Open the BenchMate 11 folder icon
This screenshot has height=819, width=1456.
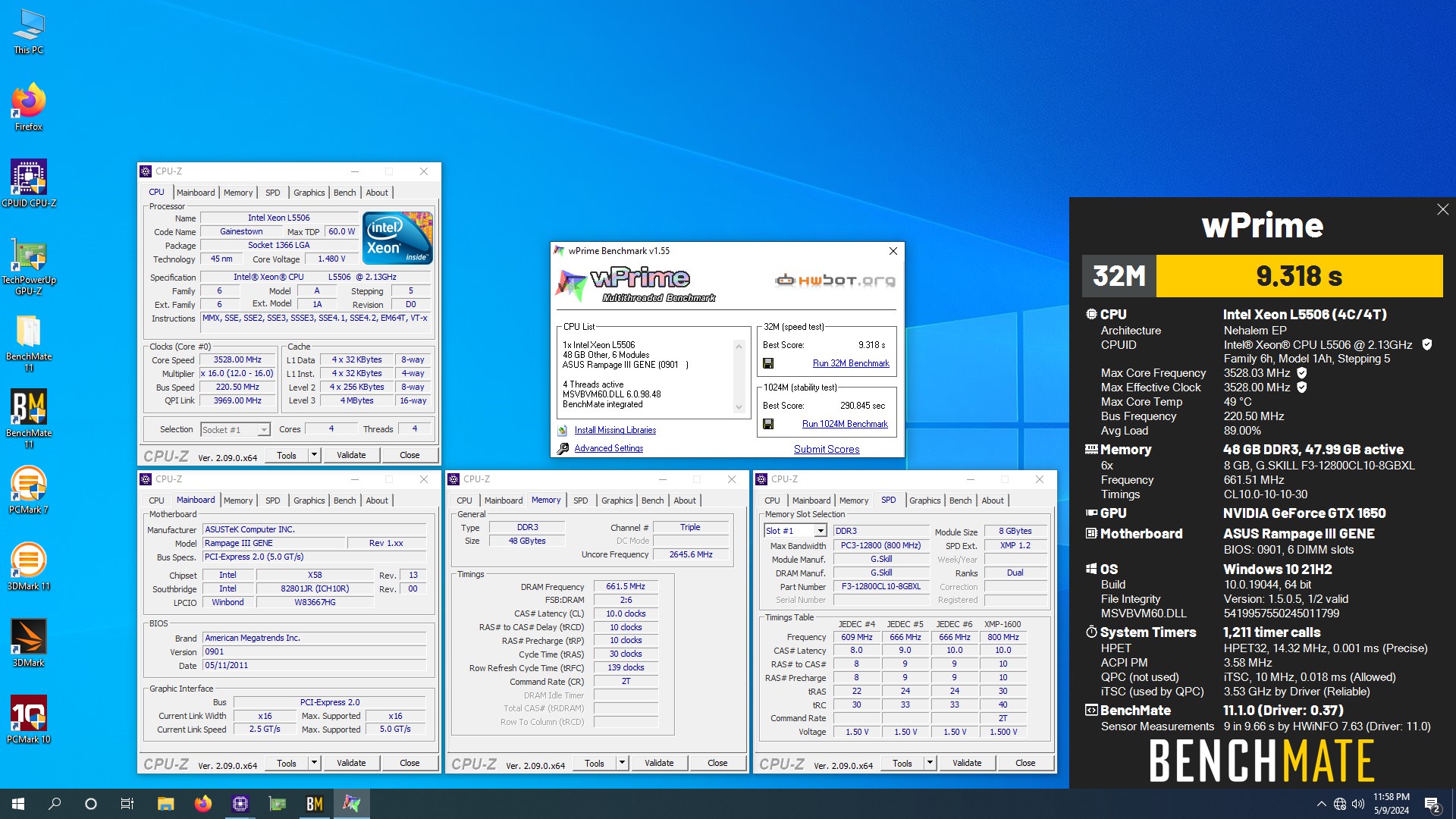pos(29,343)
